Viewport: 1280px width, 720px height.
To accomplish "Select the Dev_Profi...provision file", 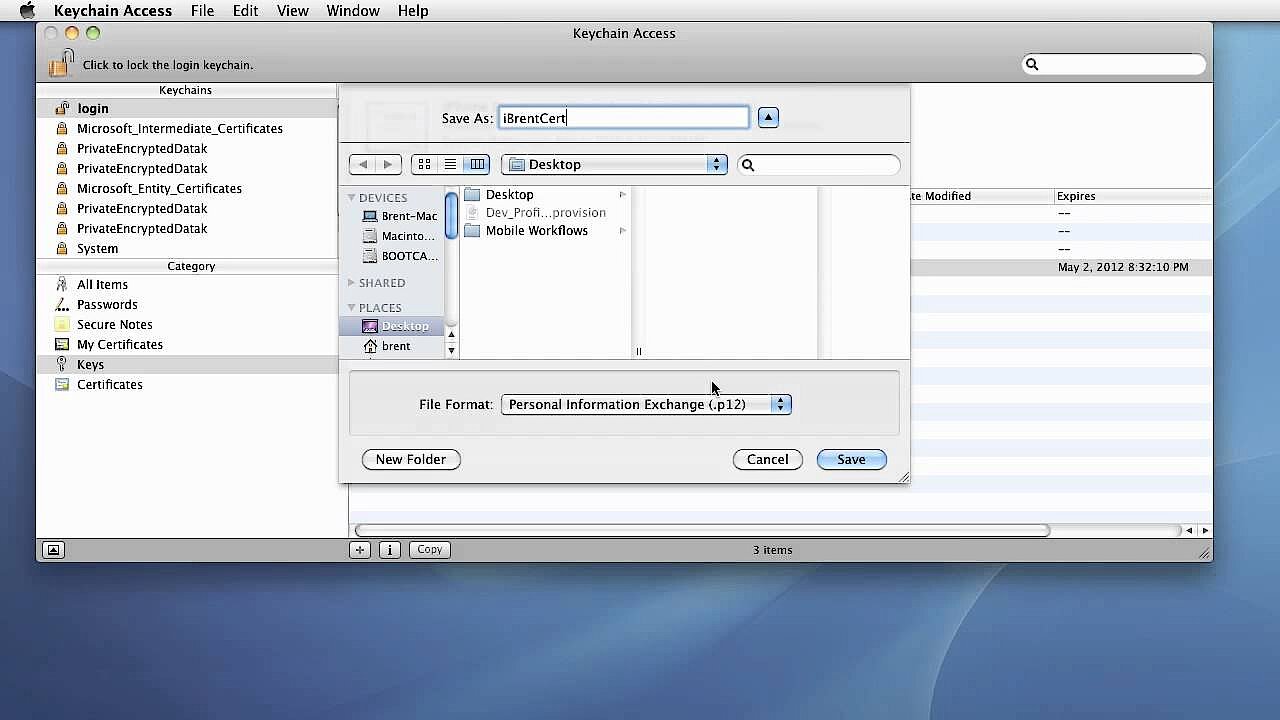I will [x=545, y=212].
